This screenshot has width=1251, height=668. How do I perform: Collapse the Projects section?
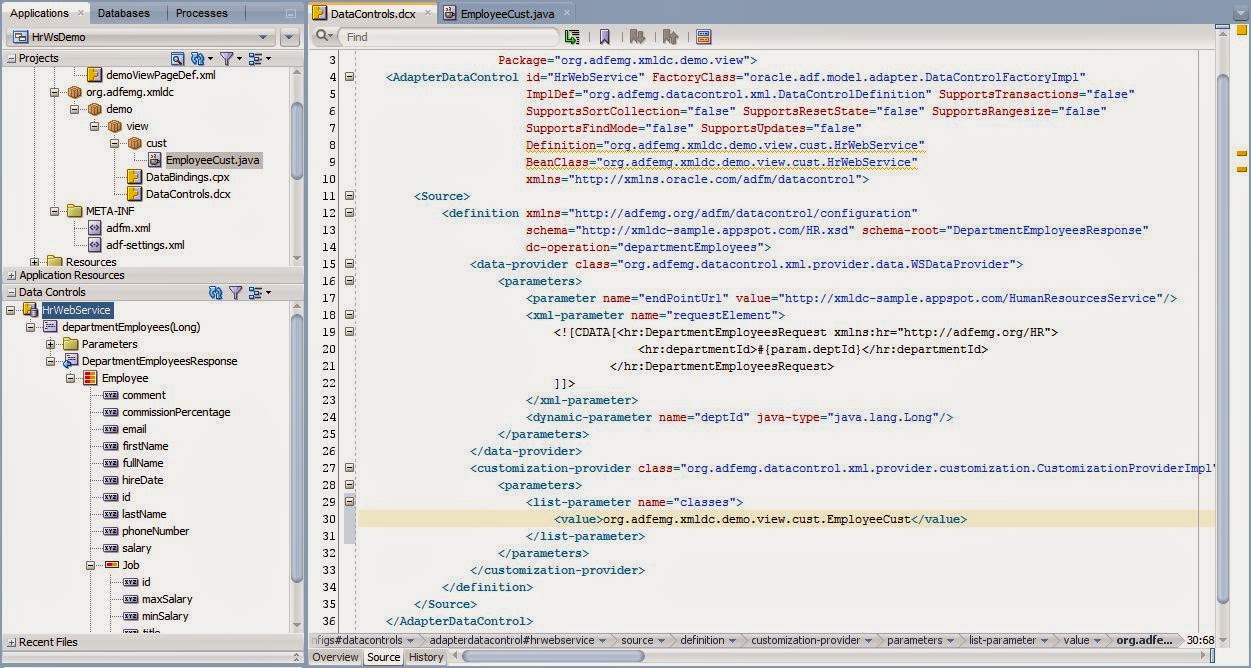[x=11, y=59]
